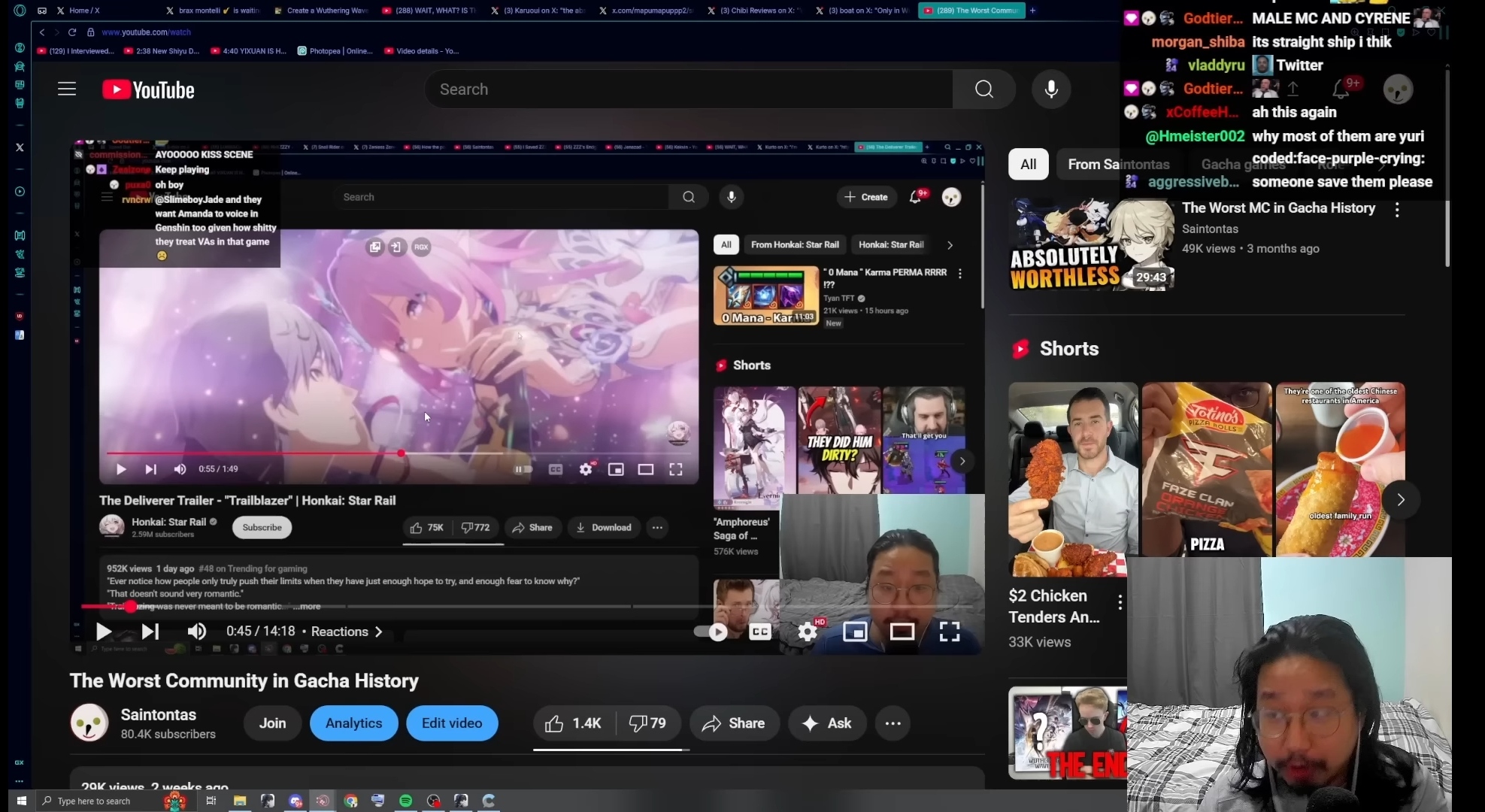
Task: Expand the Reactions chapter chevron
Action: pos(379,632)
